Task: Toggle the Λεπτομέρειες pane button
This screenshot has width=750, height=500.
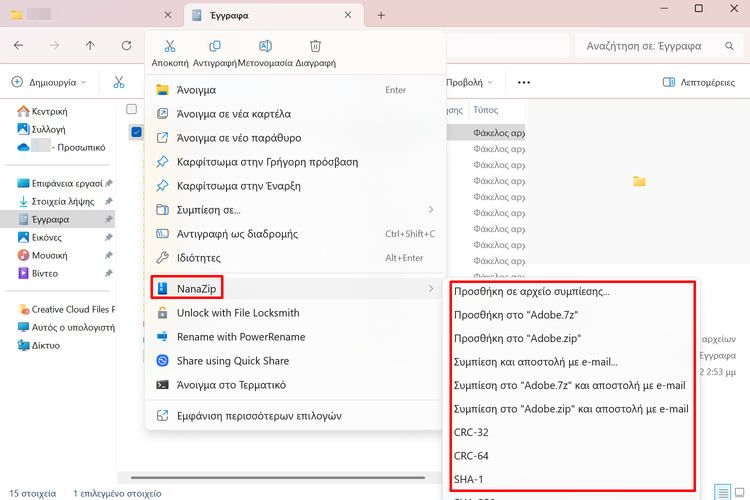Action: 698,82
